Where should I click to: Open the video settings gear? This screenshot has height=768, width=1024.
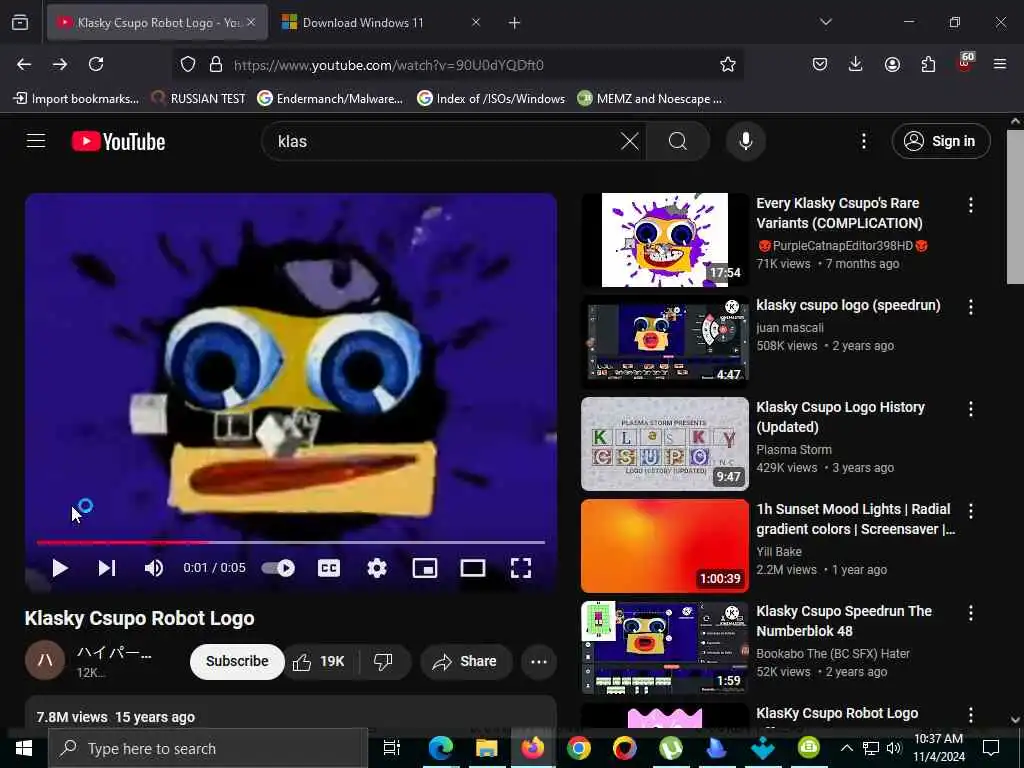point(377,568)
